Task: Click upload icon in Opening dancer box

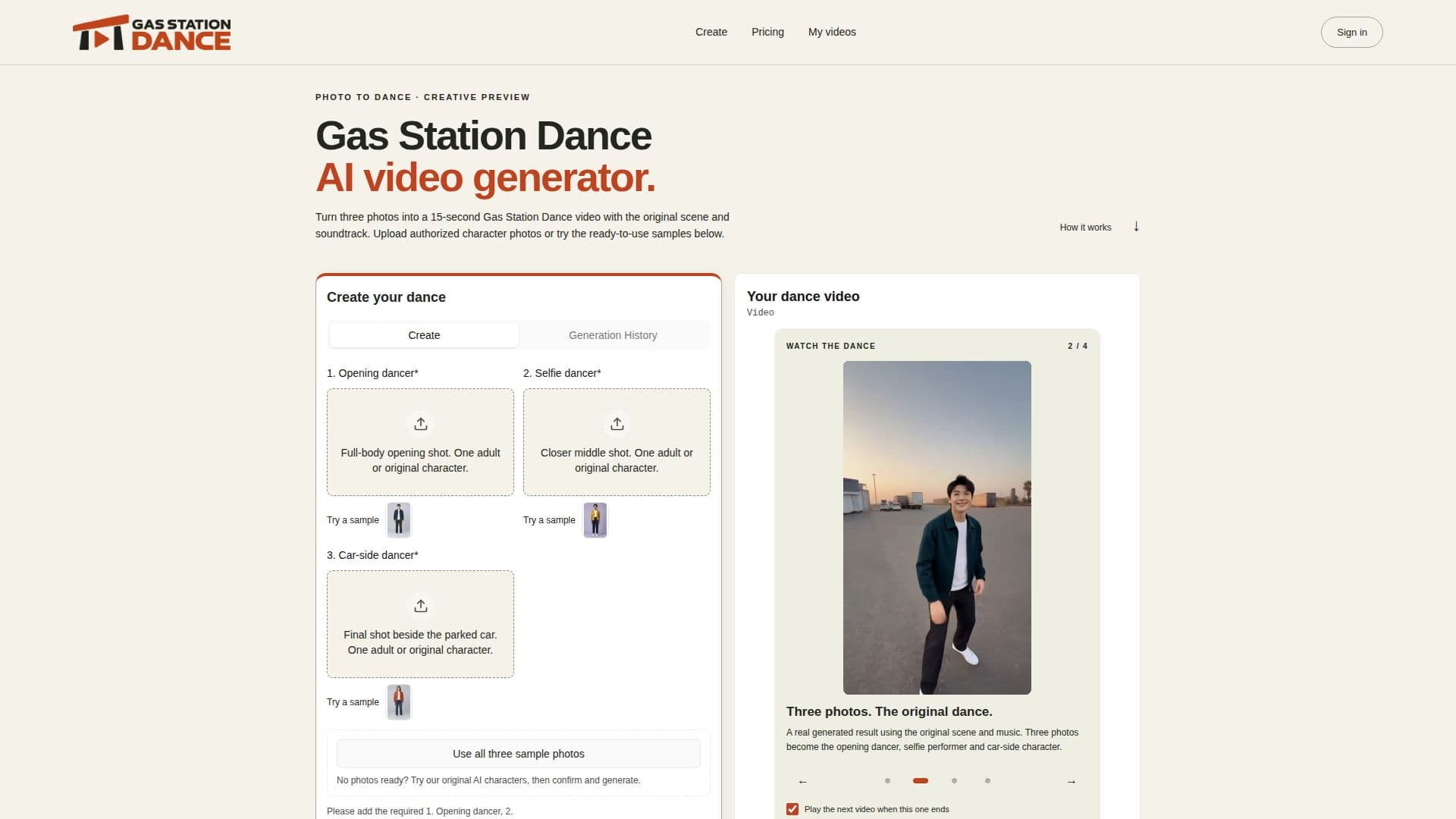Action: [421, 424]
